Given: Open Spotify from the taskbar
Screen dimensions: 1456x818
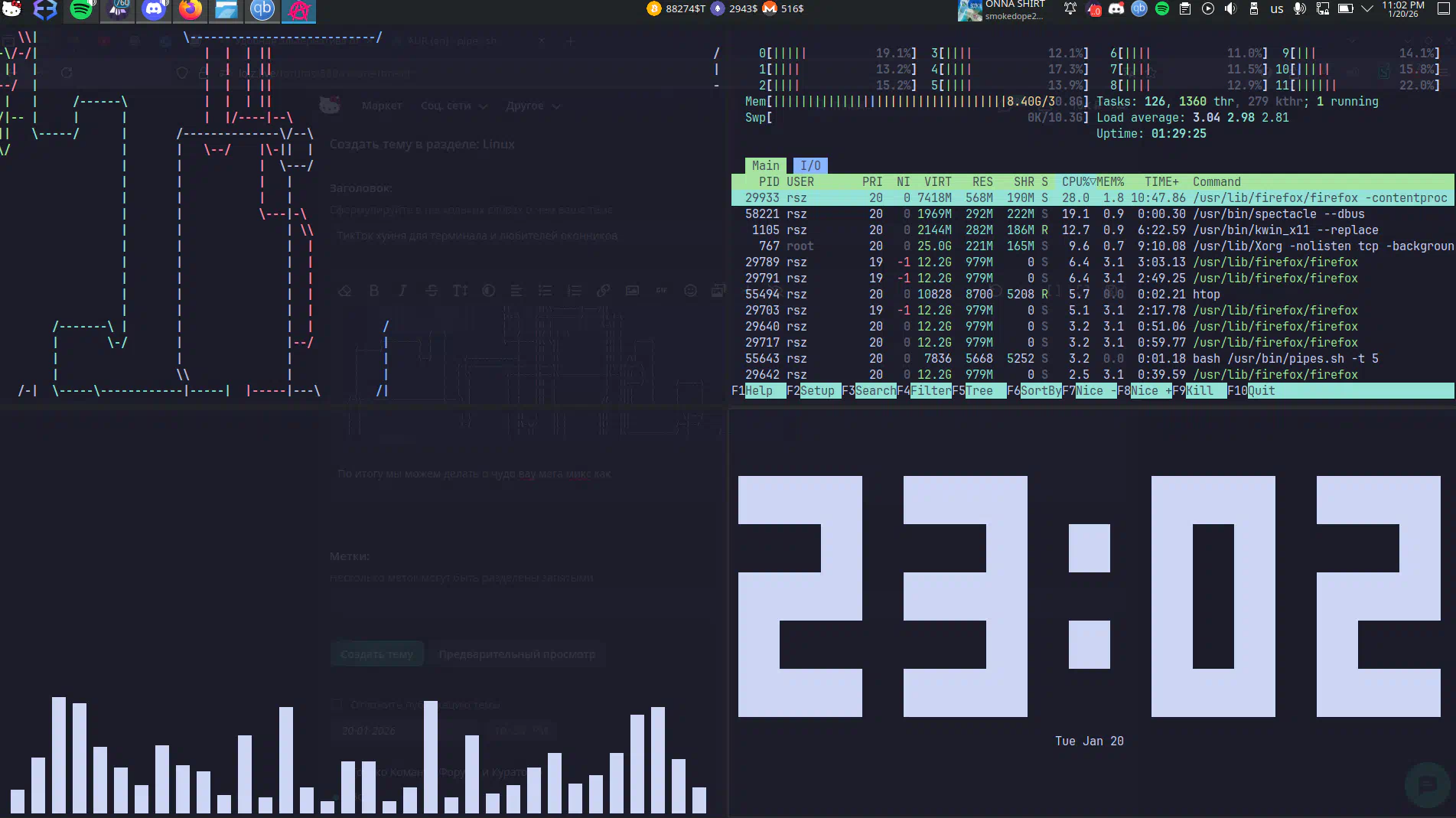Looking at the screenshot, I should (81, 10).
